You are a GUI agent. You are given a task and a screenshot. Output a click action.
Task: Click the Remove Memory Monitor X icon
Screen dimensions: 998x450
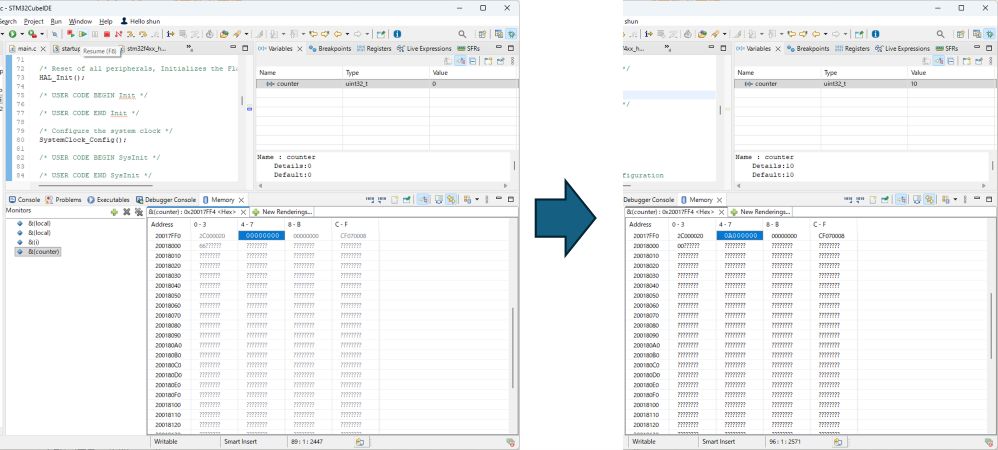[126, 212]
